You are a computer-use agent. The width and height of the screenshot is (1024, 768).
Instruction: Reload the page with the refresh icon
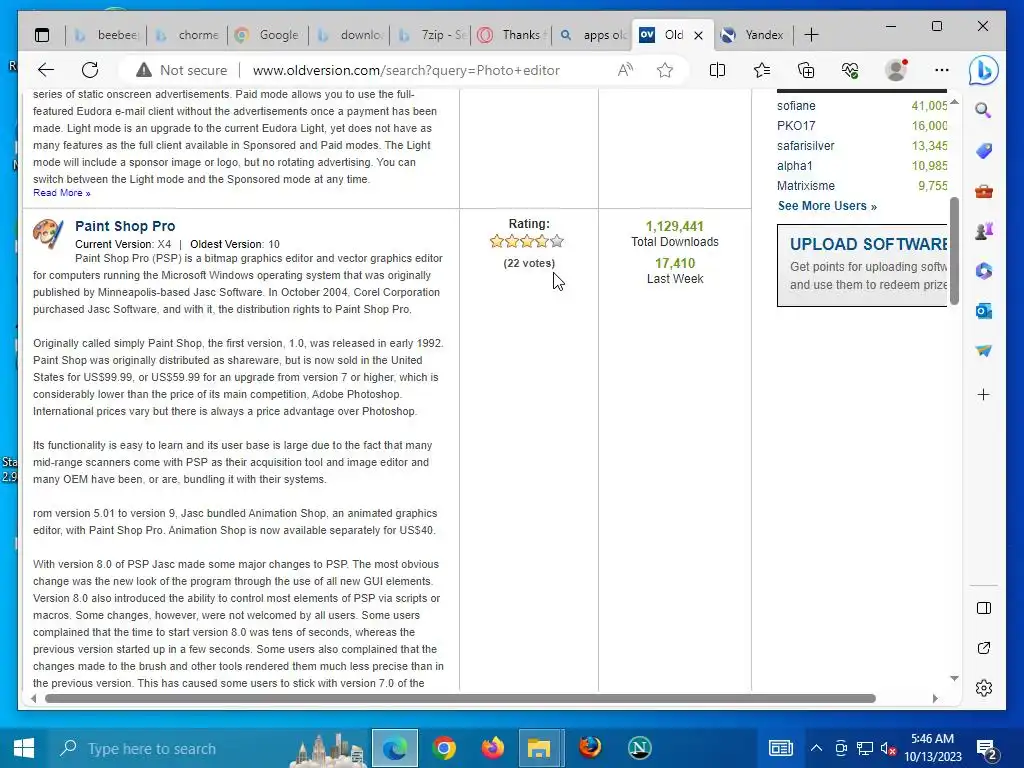[90, 70]
